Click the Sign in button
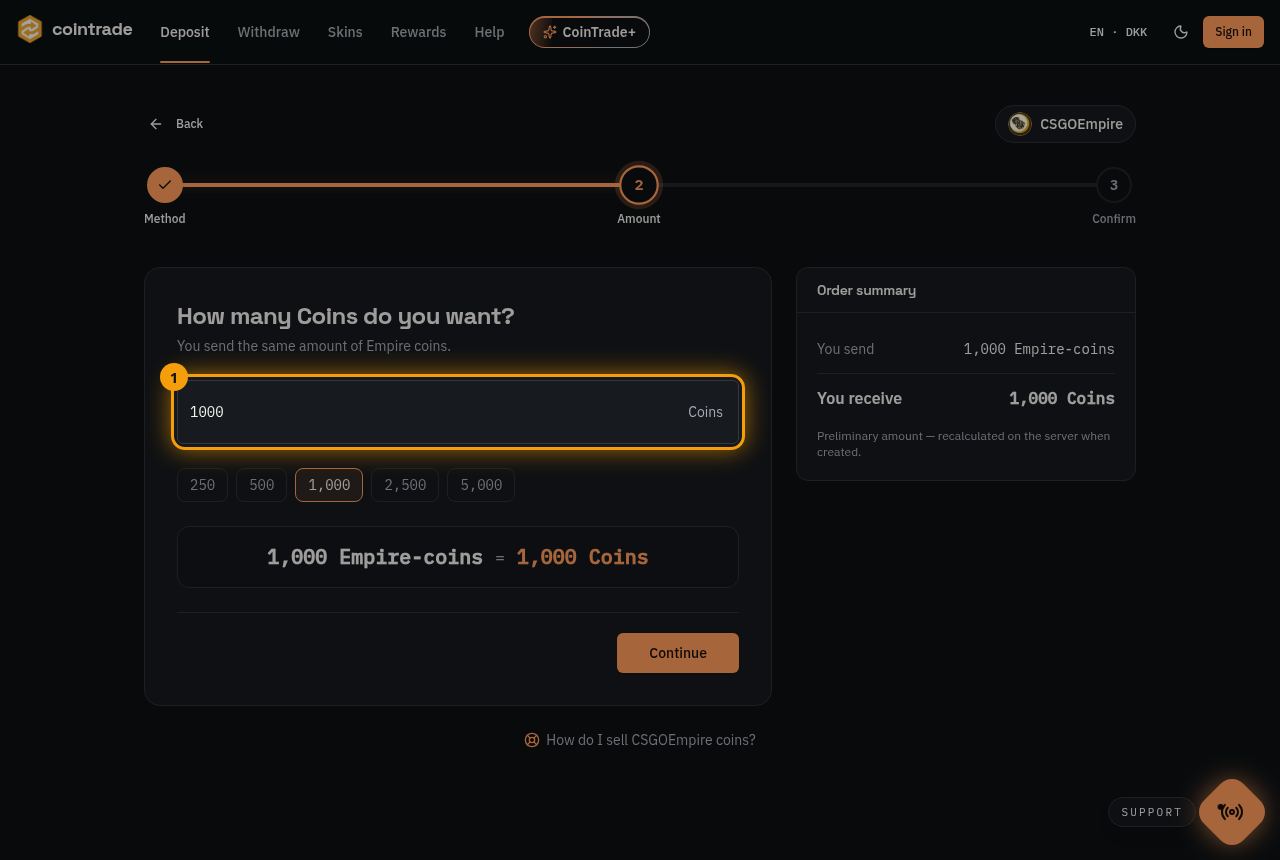Image resolution: width=1280 pixels, height=860 pixels. tap(1233, 32)
